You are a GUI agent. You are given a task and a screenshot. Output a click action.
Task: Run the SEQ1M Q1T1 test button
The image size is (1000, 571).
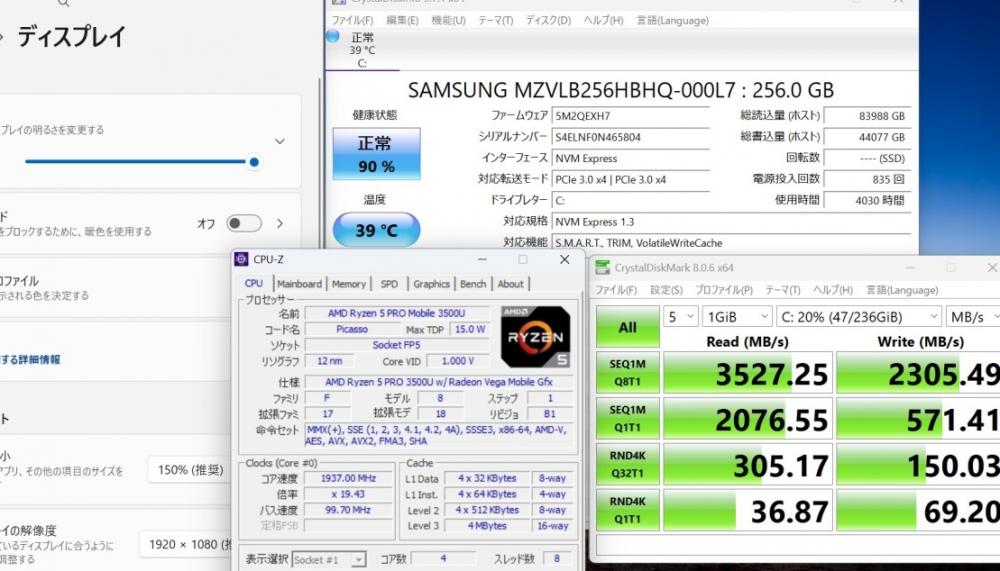click(628, 419)
